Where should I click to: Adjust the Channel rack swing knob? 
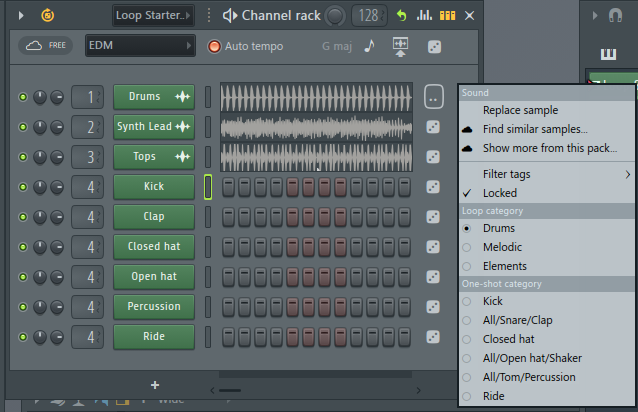[335, 16]
